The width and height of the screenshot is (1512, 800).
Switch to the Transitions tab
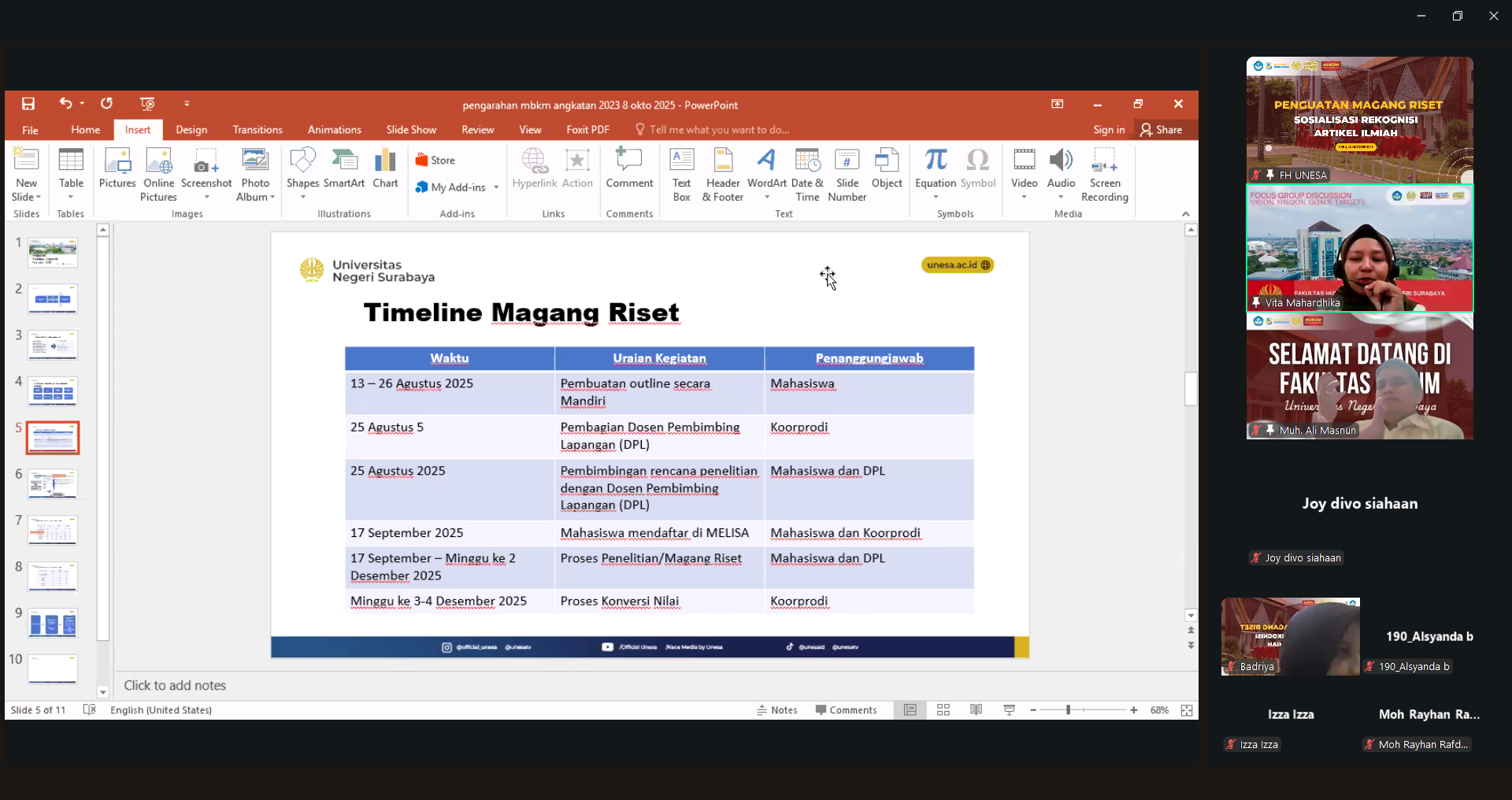pos(258,130)
